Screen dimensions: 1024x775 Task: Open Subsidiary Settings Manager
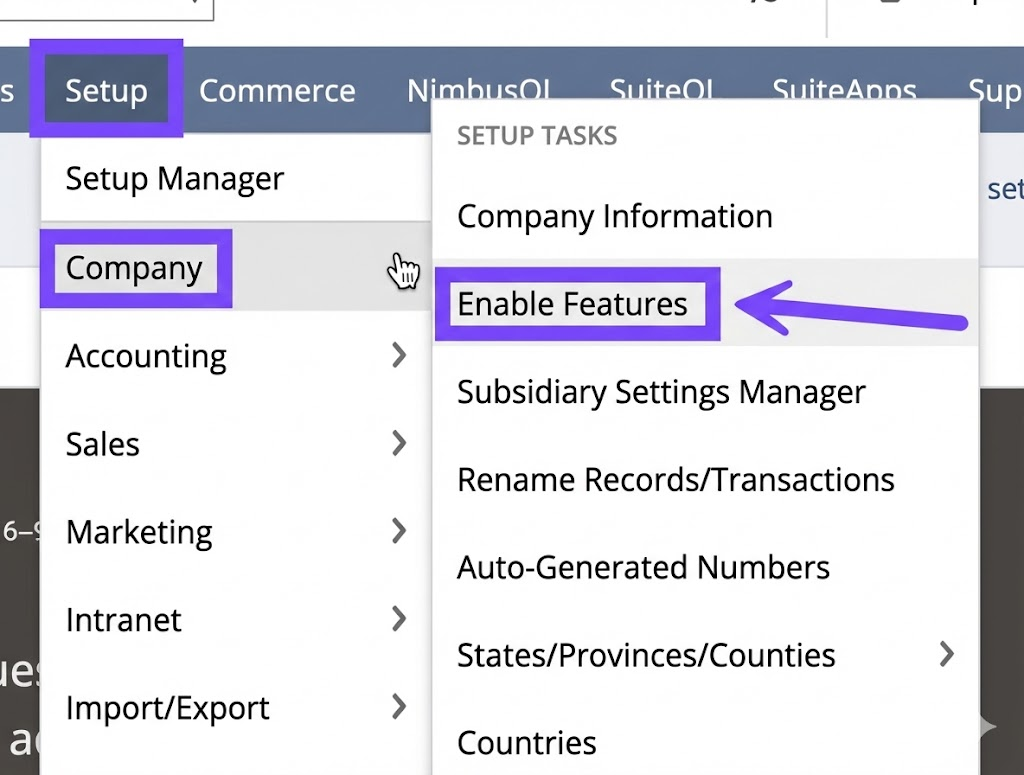tap(661, 392)
